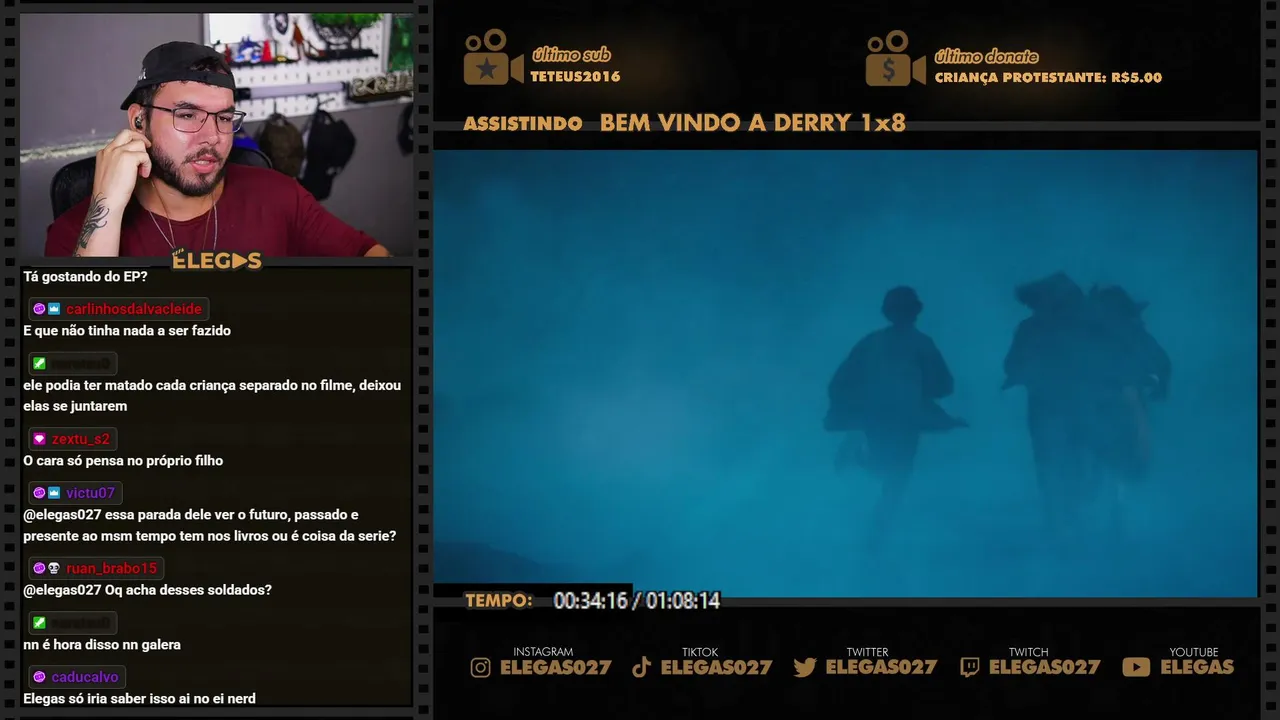This screenshot has height=720, width=1280.
Task: Click the Twitter bird icon
Action: tap(805, 667)
